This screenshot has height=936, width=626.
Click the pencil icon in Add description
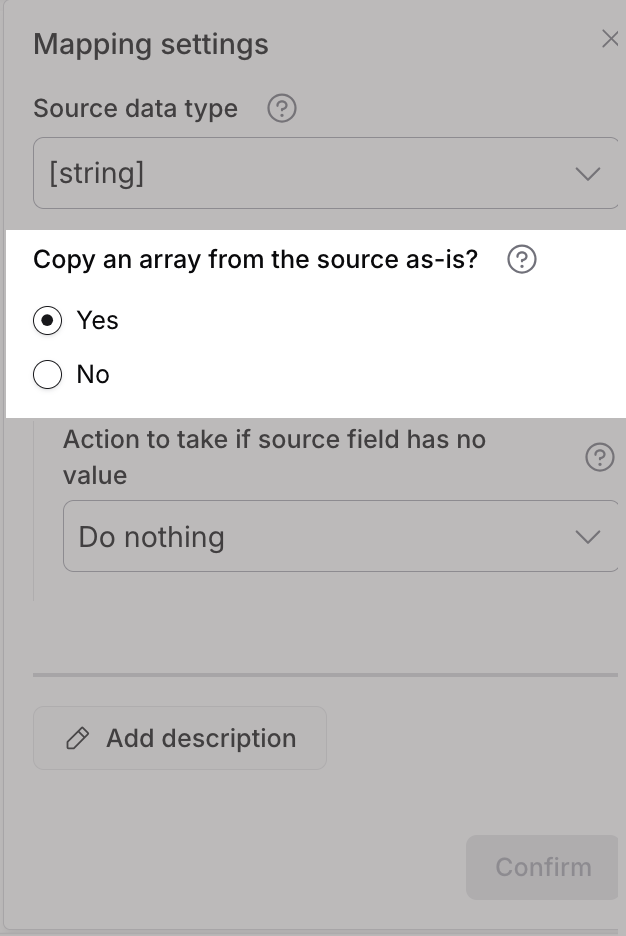pyautogui.click(x=78, y=738)
